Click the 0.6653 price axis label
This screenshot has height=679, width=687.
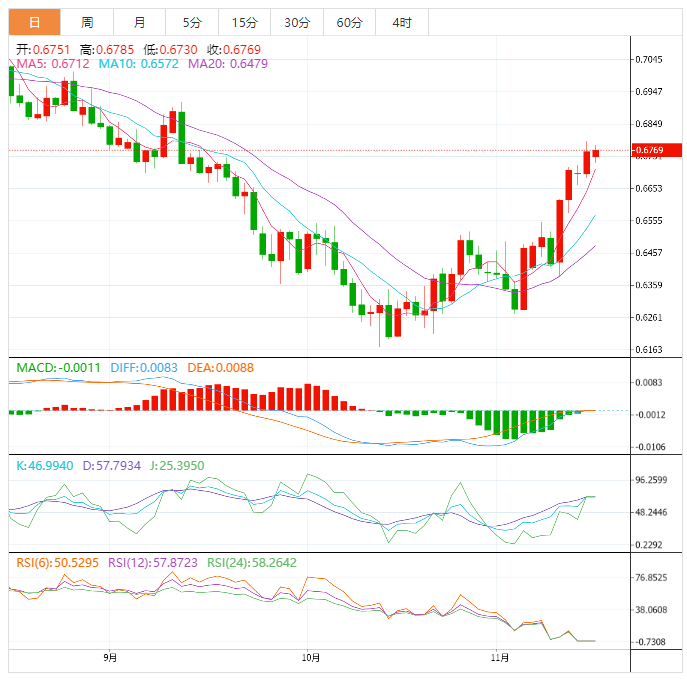(x=649, y=188)
